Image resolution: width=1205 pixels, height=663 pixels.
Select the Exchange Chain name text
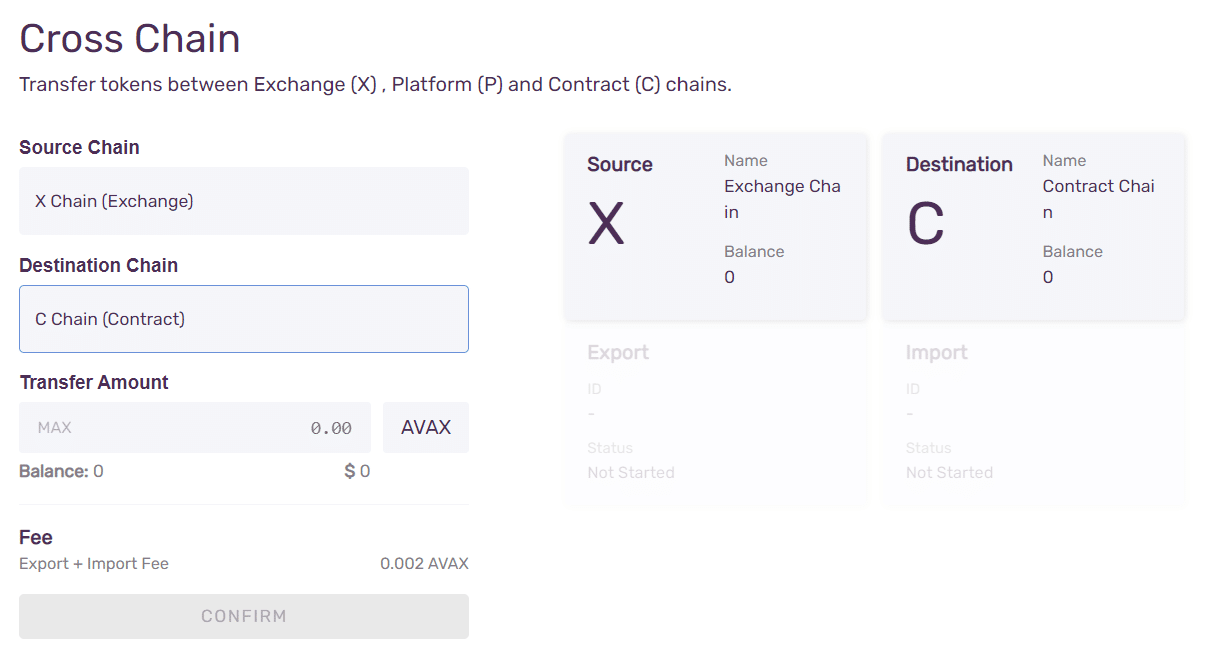[782, 199]
